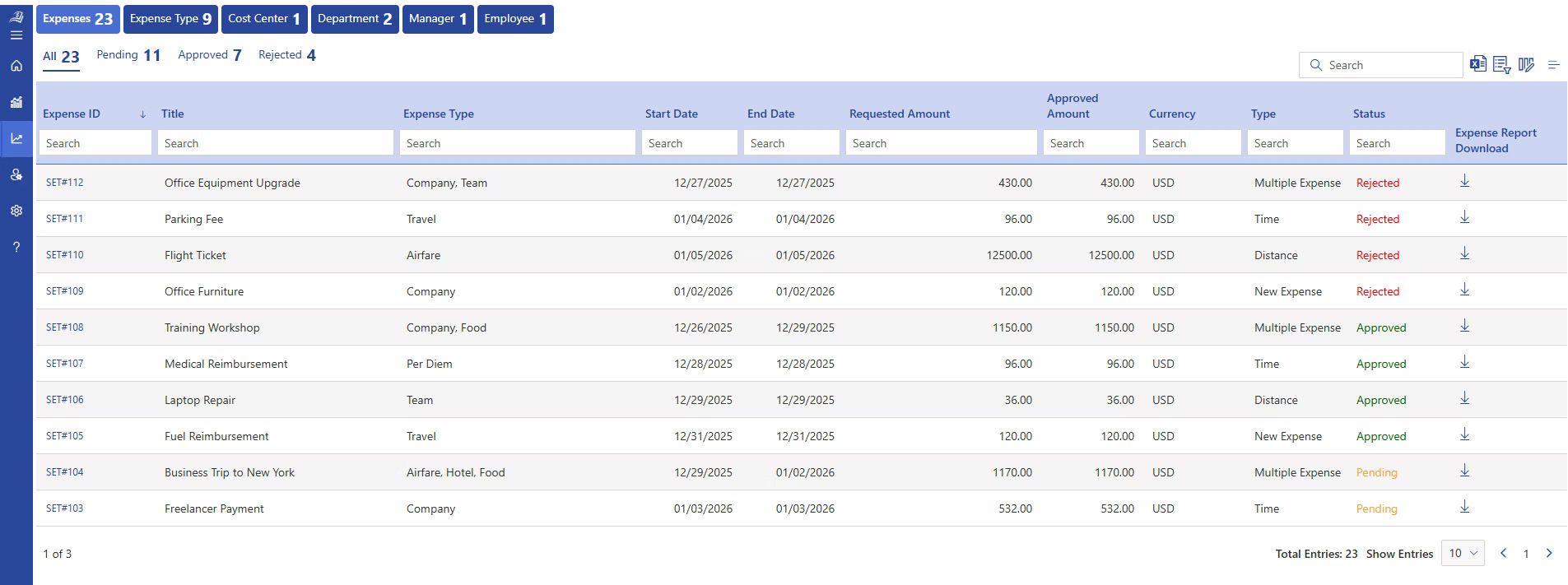This screenshot has width=1568, height=585.
Task: Click the Home icon in sidebar
Action: pyautogui.click(x=16, y=66)
